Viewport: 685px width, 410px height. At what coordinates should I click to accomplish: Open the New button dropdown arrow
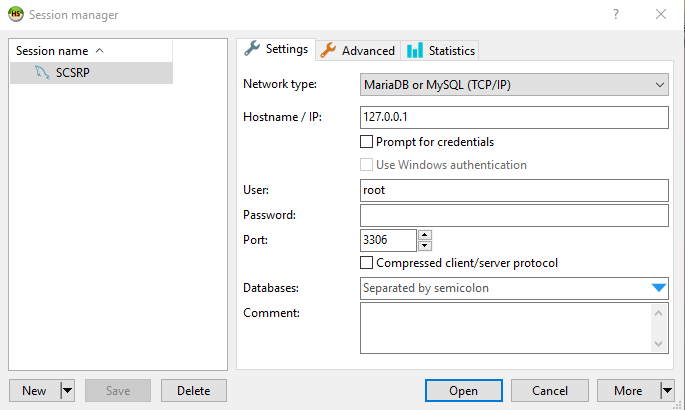68,391
